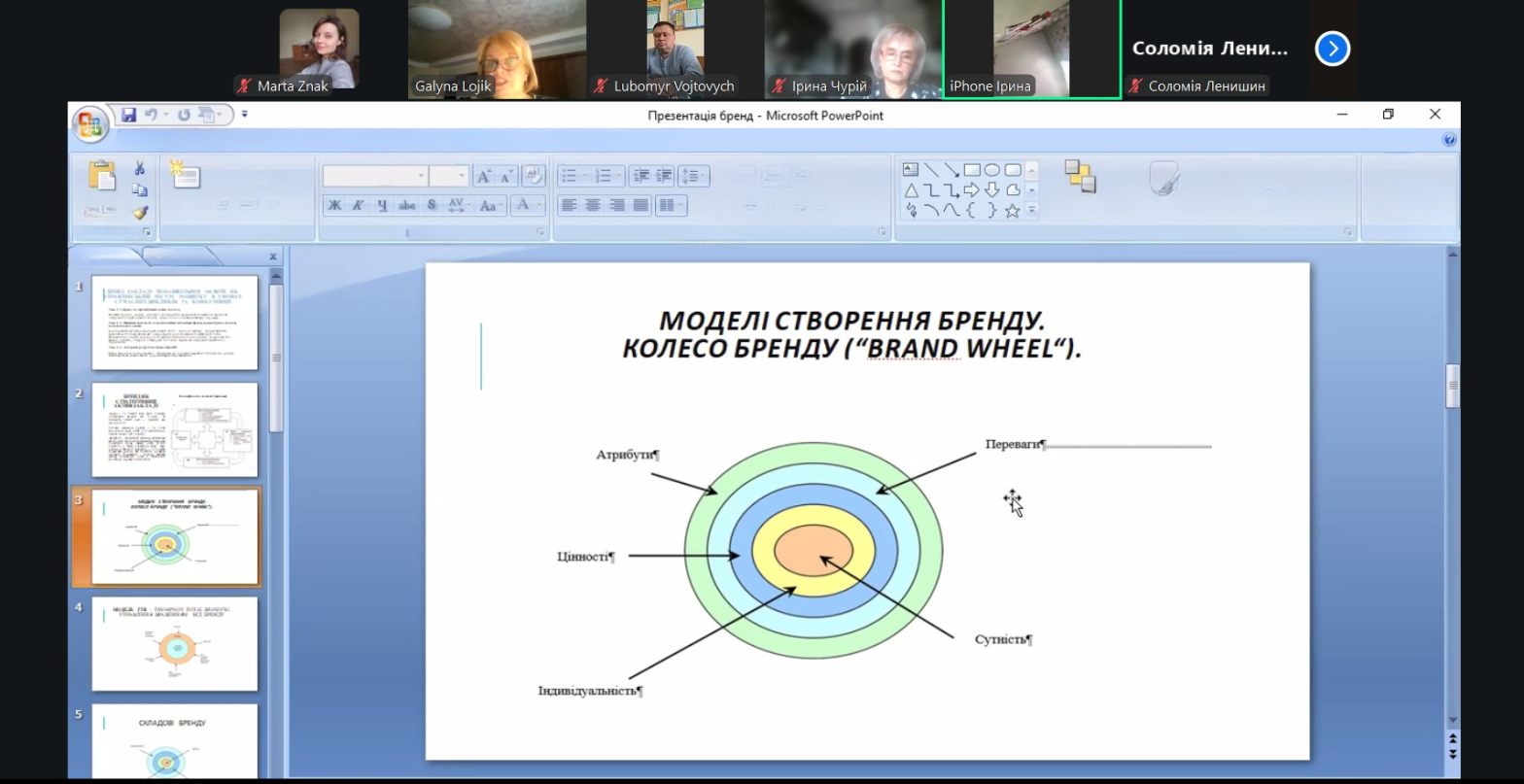Switch to the Outline tab in slide pane

point(180,256)
